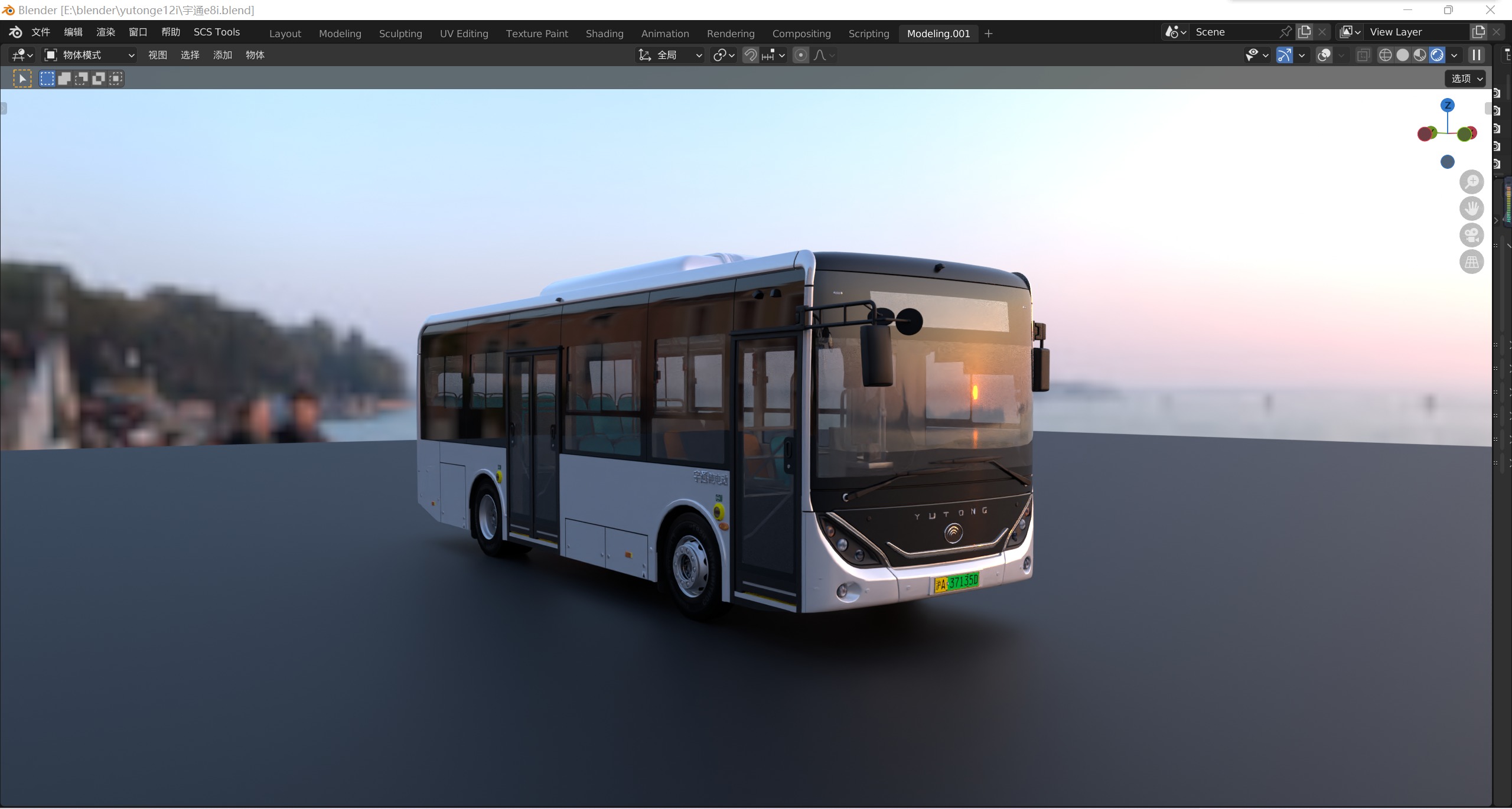Select the tweak select tool icon
1512x809 pixels.
click(22, 79)
